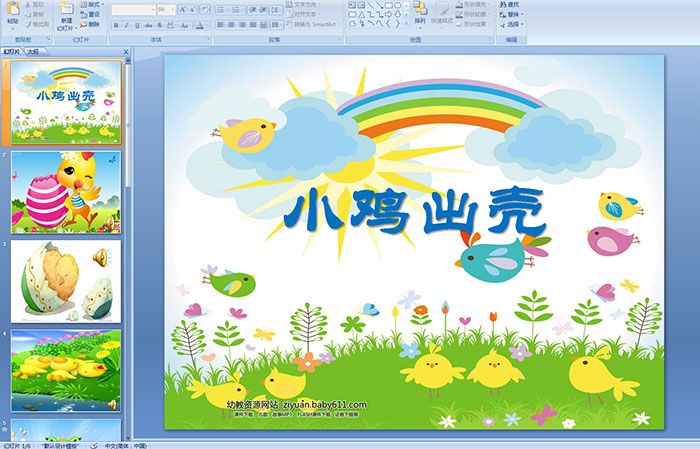
Task: Select the right block arrow shape
Action: pos(388,14)
